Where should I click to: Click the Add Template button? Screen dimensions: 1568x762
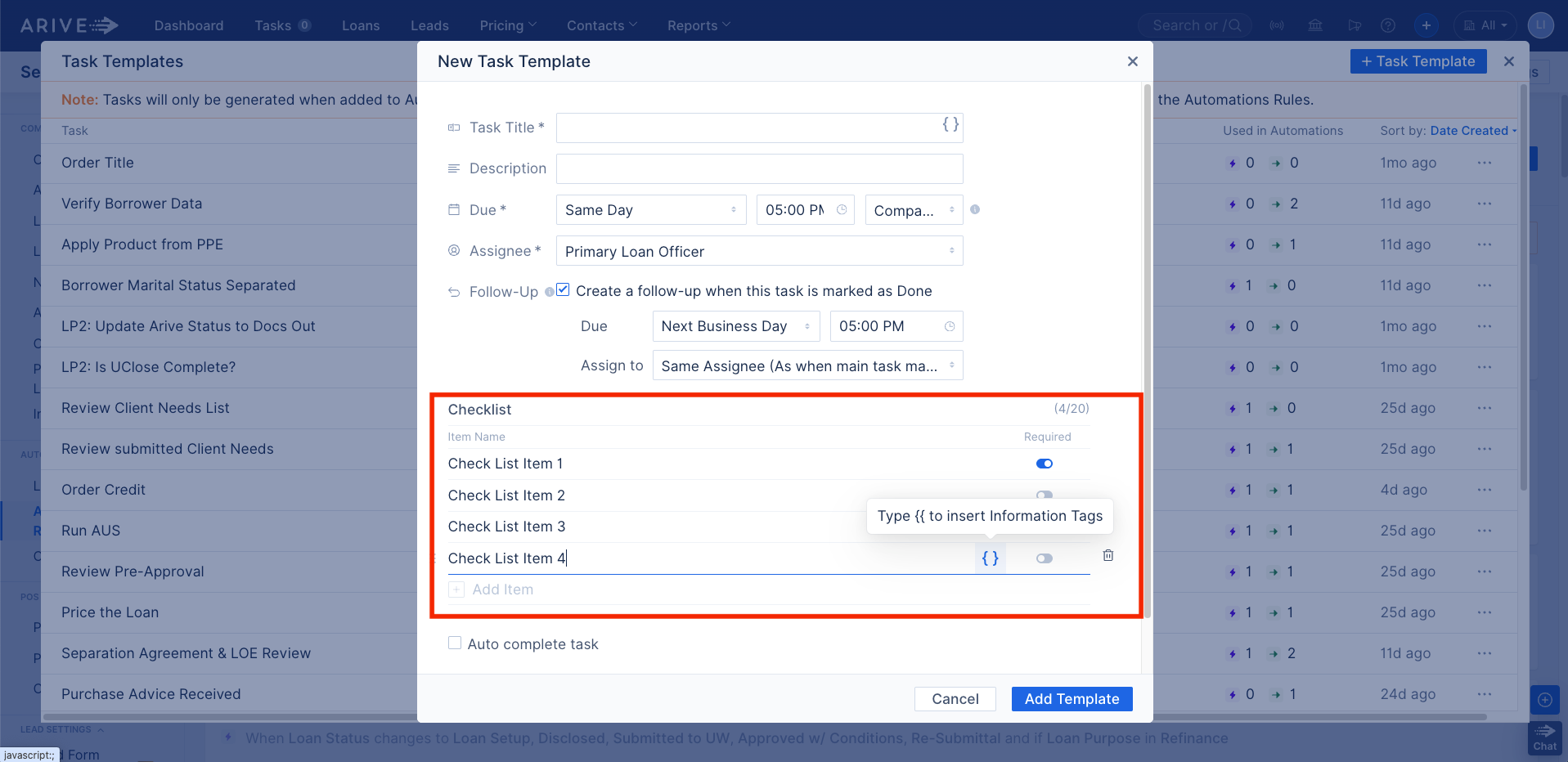1072,698
